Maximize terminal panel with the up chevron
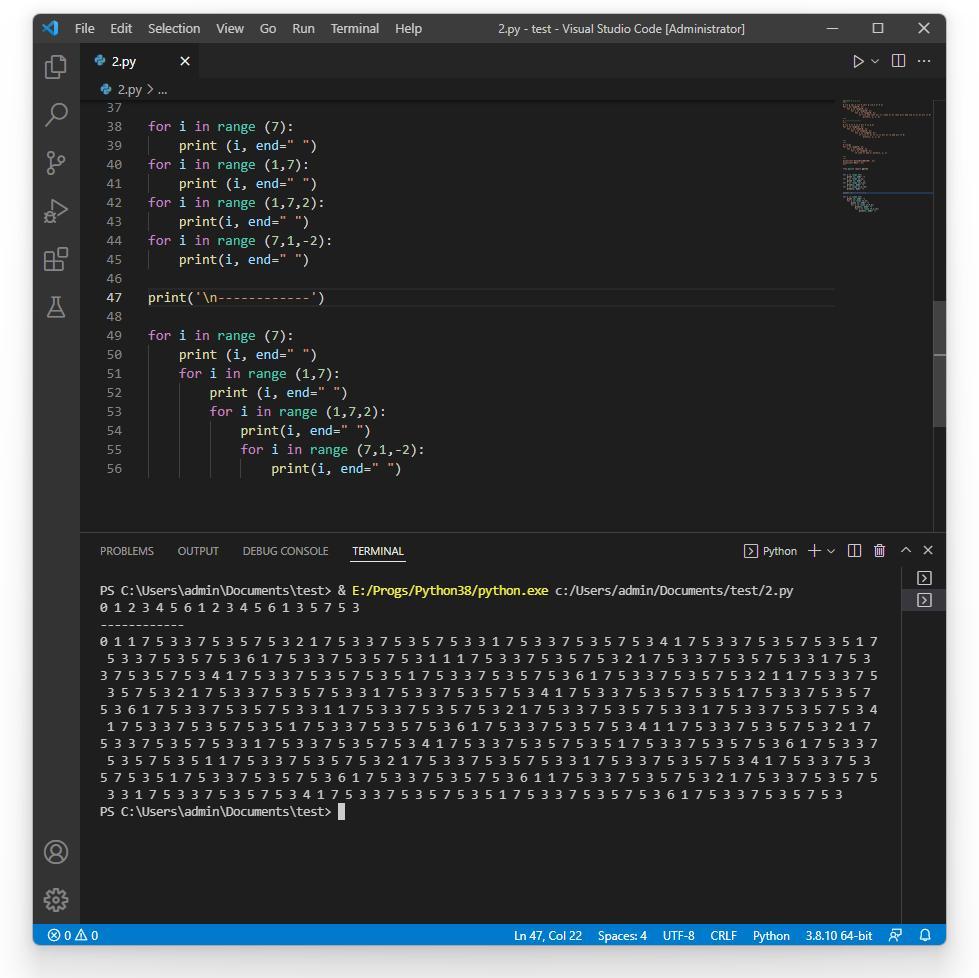The width and height of the screenshot is (979, 978). pos(906,551)
